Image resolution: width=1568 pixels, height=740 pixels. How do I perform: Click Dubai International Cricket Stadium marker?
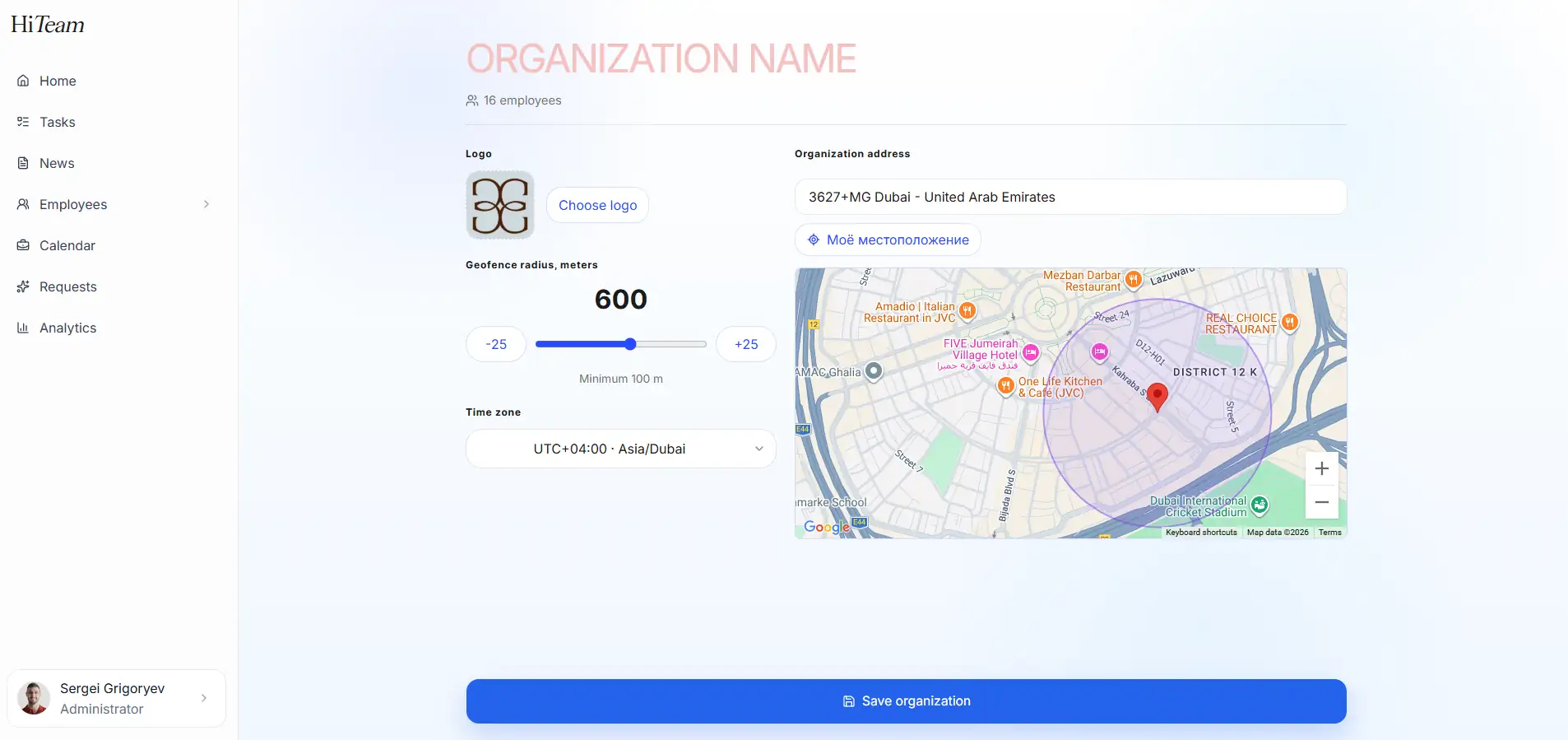[x=1260, y=505]
